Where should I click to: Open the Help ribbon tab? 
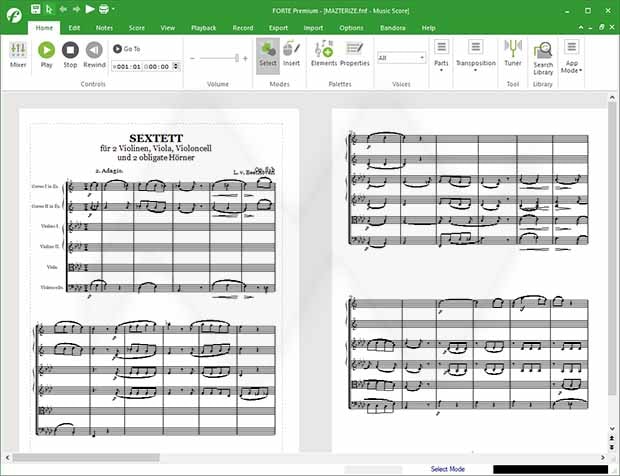428,28
